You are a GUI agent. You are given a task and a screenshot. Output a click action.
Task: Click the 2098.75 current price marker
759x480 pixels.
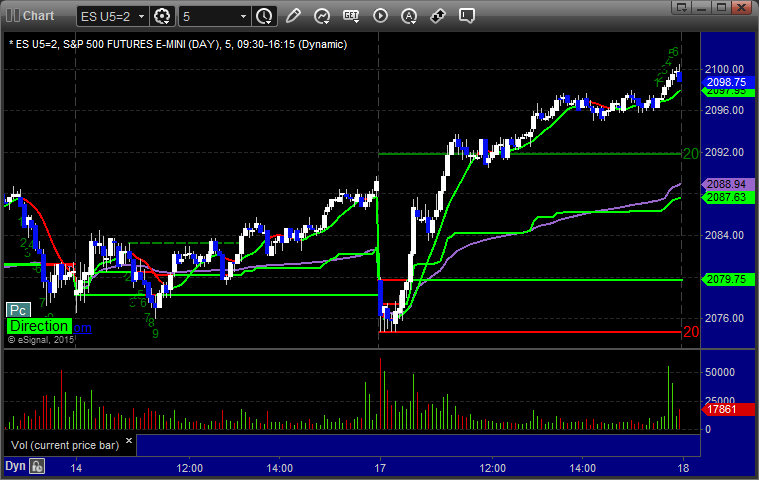click(728, 82)
